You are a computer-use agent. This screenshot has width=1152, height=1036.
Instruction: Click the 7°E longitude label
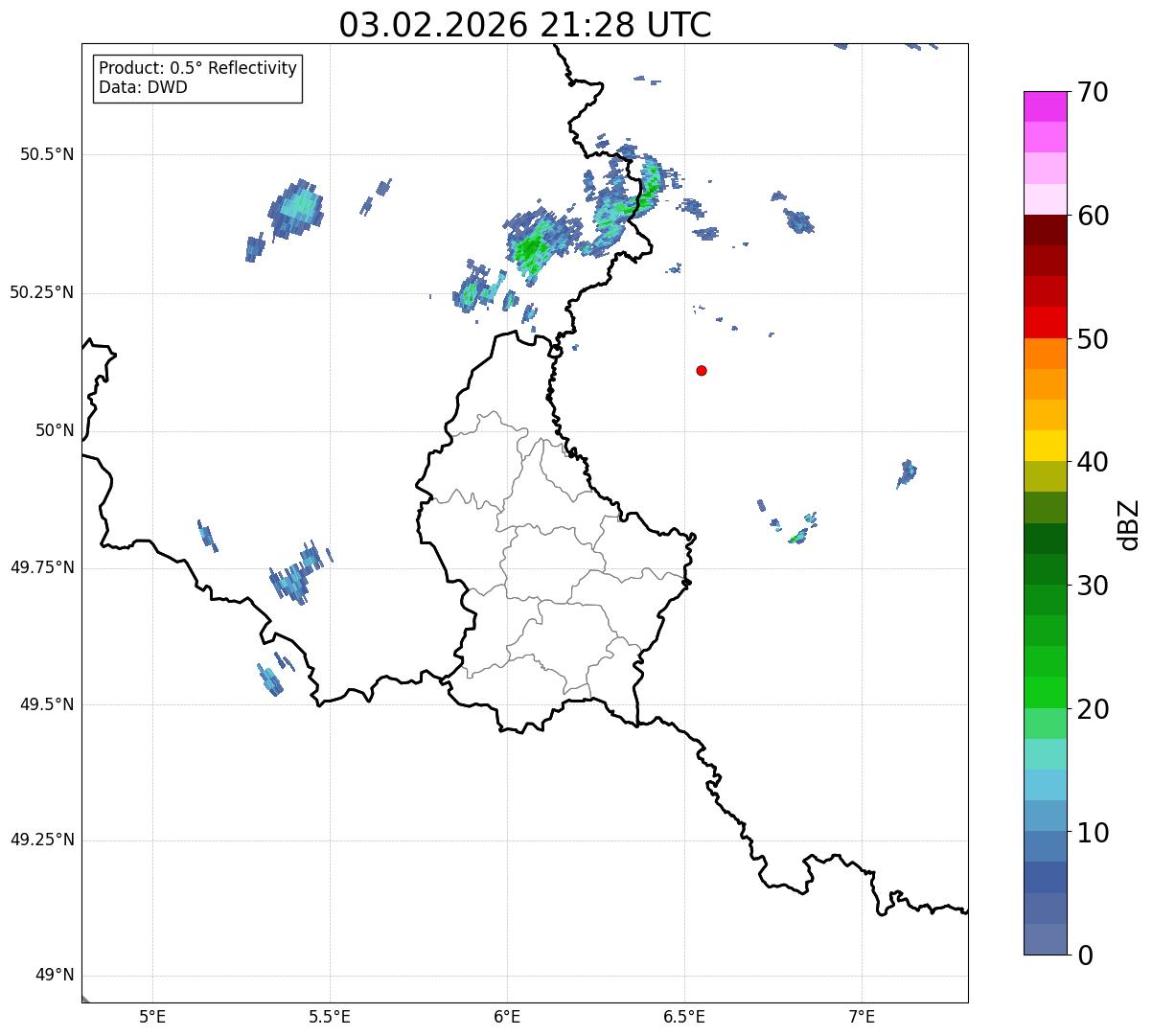point(862,1017)
